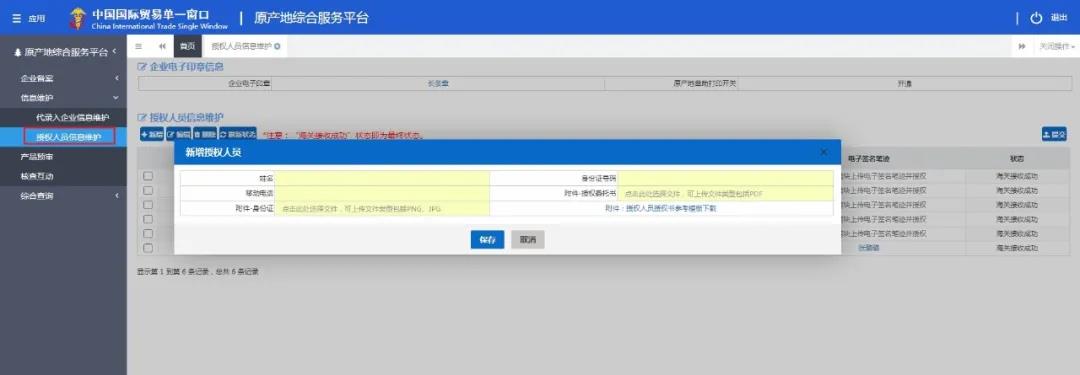
Task: Switch to the 授权人员信息维护 tab
Action: [x=242, y=46]
